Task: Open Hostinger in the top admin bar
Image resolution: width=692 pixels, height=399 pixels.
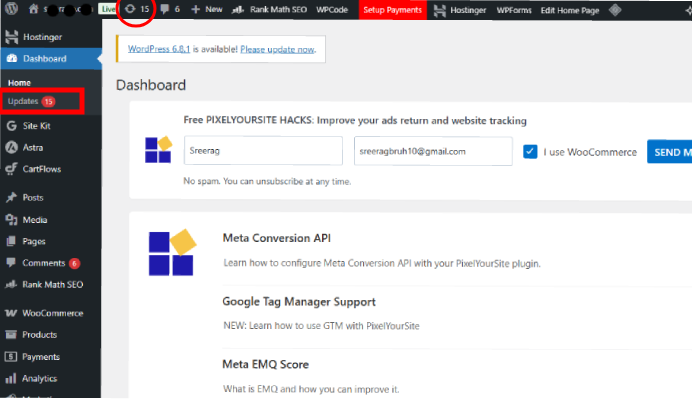Action: [x=460, y=10]
